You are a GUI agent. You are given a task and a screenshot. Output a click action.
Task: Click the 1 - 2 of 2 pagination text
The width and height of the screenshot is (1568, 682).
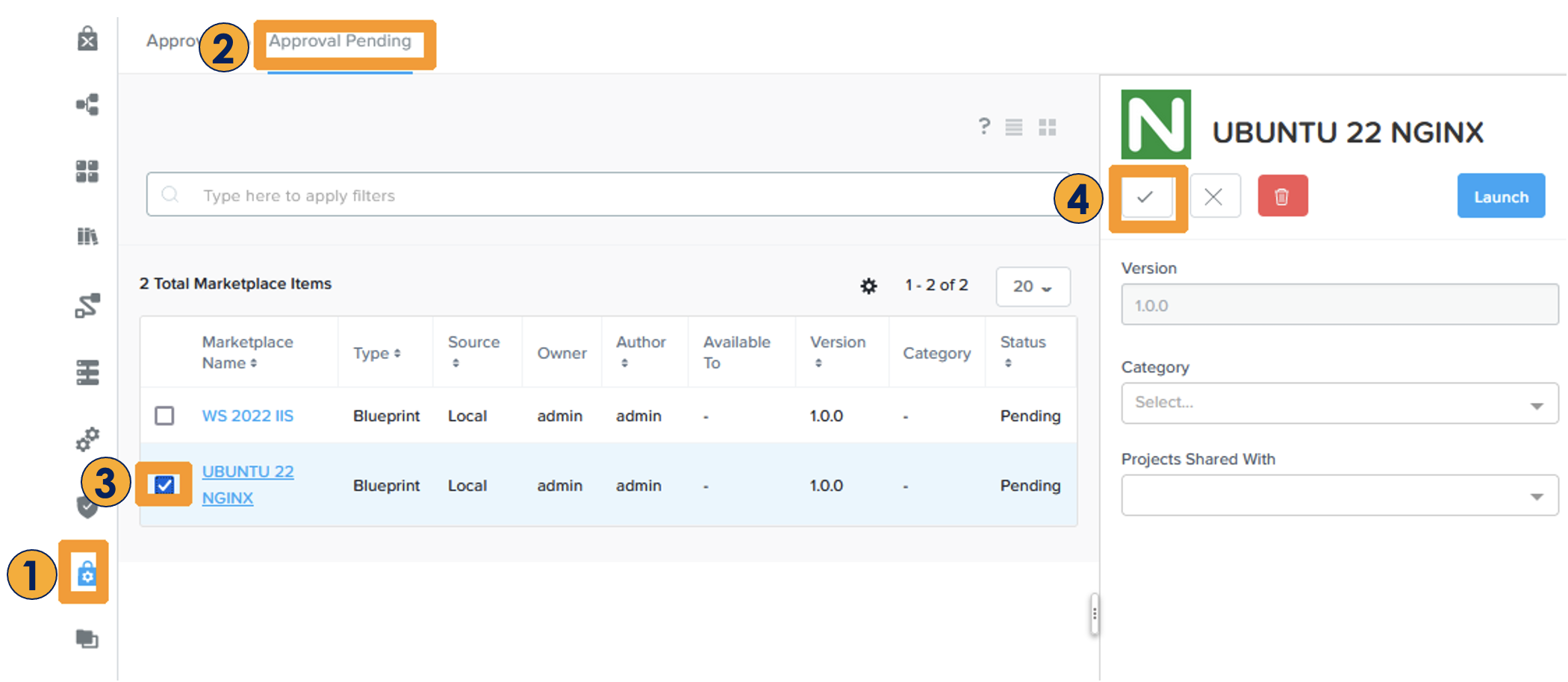point(936,285)
